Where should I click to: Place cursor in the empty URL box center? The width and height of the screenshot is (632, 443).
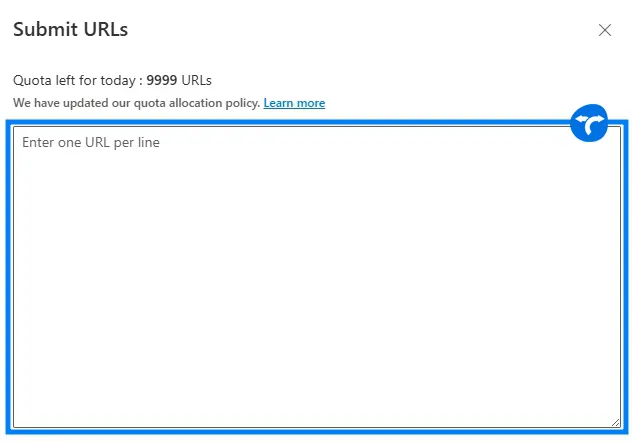[316, 278]
